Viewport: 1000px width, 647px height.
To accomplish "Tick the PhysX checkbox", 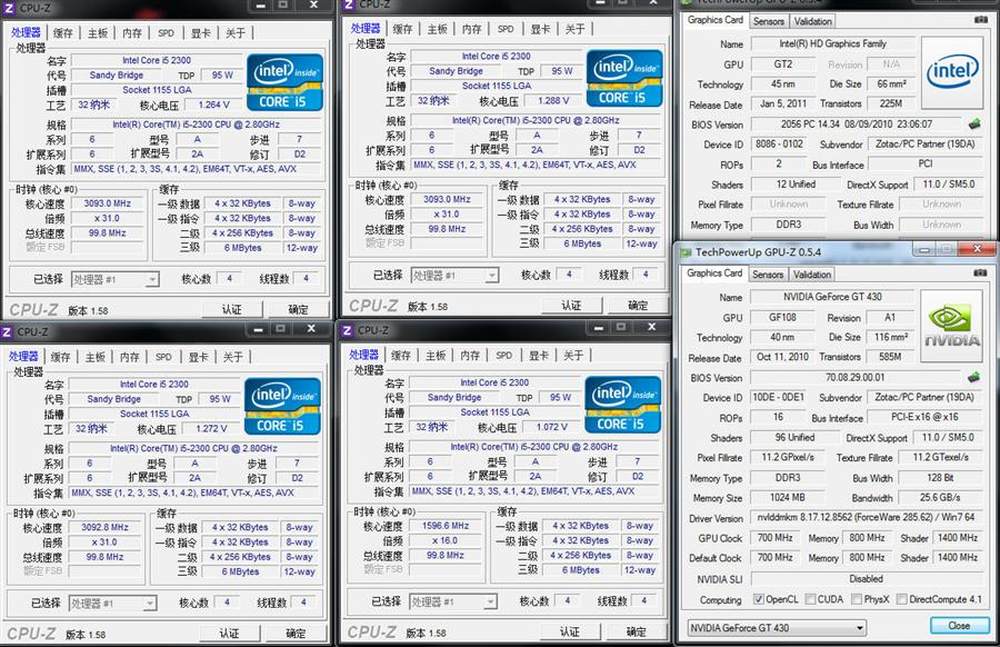I will click(857, 599).
